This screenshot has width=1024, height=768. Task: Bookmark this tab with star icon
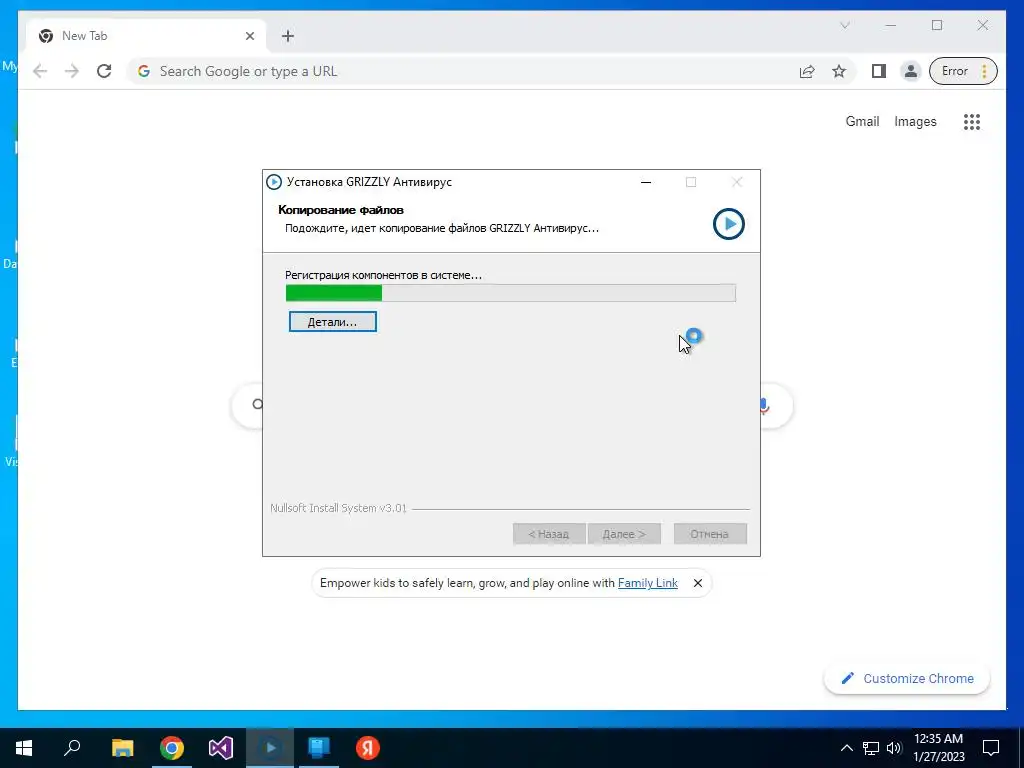point(839,71)
